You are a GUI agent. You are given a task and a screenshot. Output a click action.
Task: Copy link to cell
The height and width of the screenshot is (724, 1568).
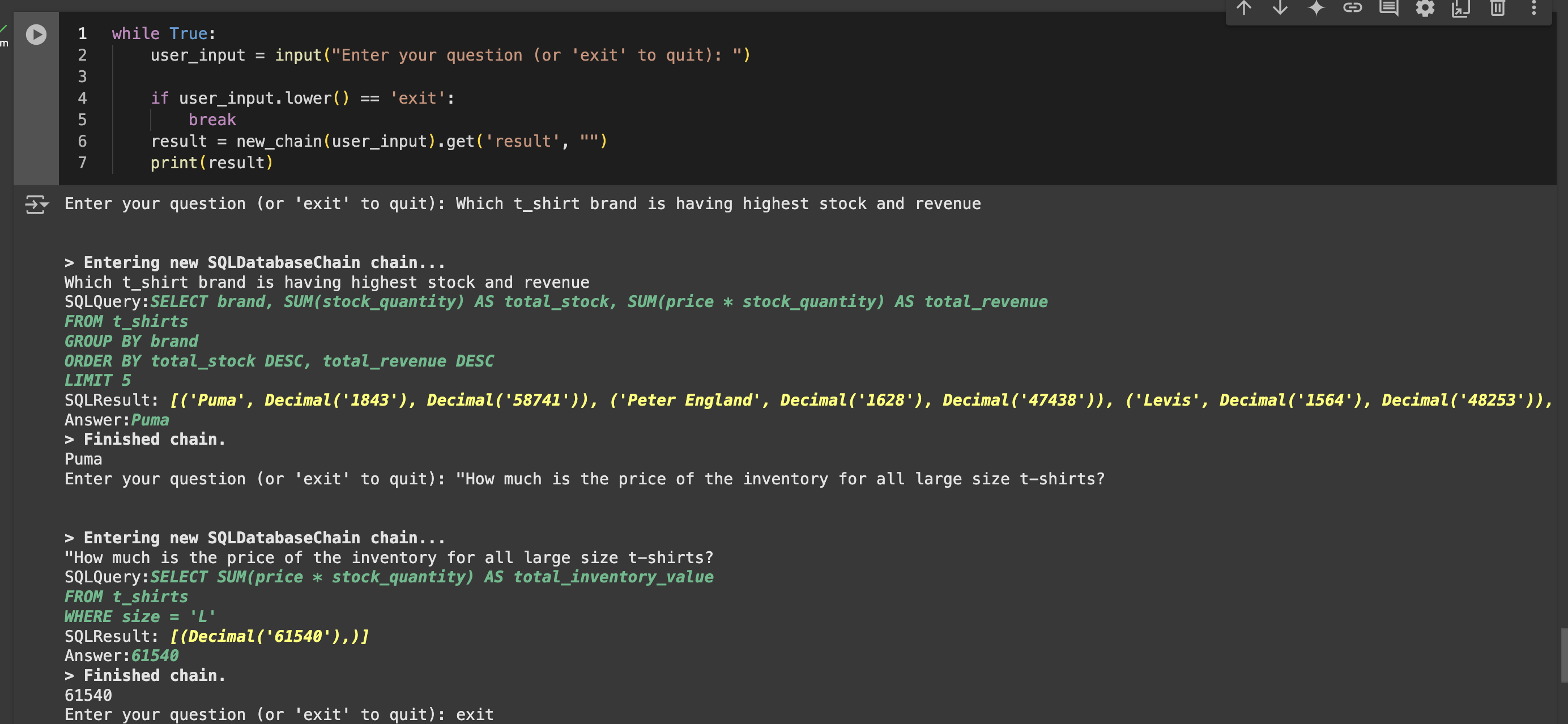click(x=1353, y=8)
